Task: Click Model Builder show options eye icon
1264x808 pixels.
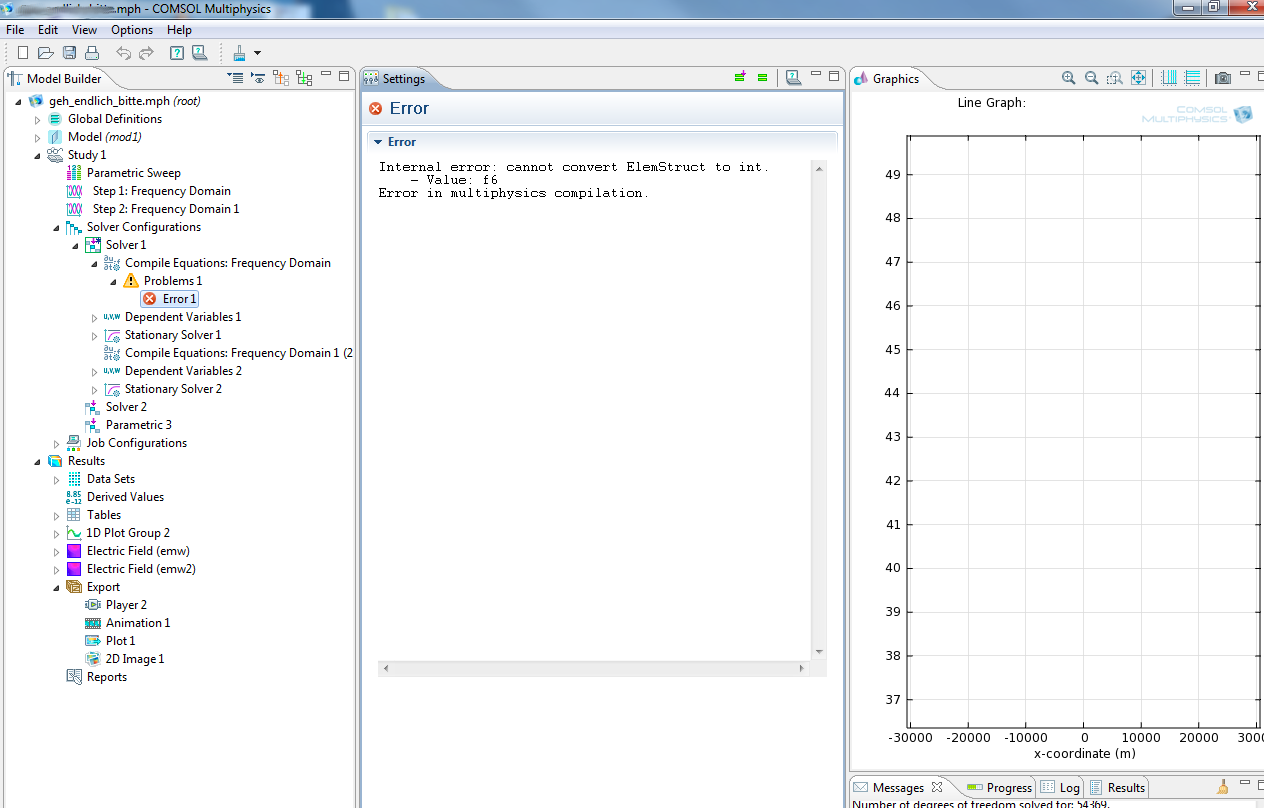Action: coord(258,77)
